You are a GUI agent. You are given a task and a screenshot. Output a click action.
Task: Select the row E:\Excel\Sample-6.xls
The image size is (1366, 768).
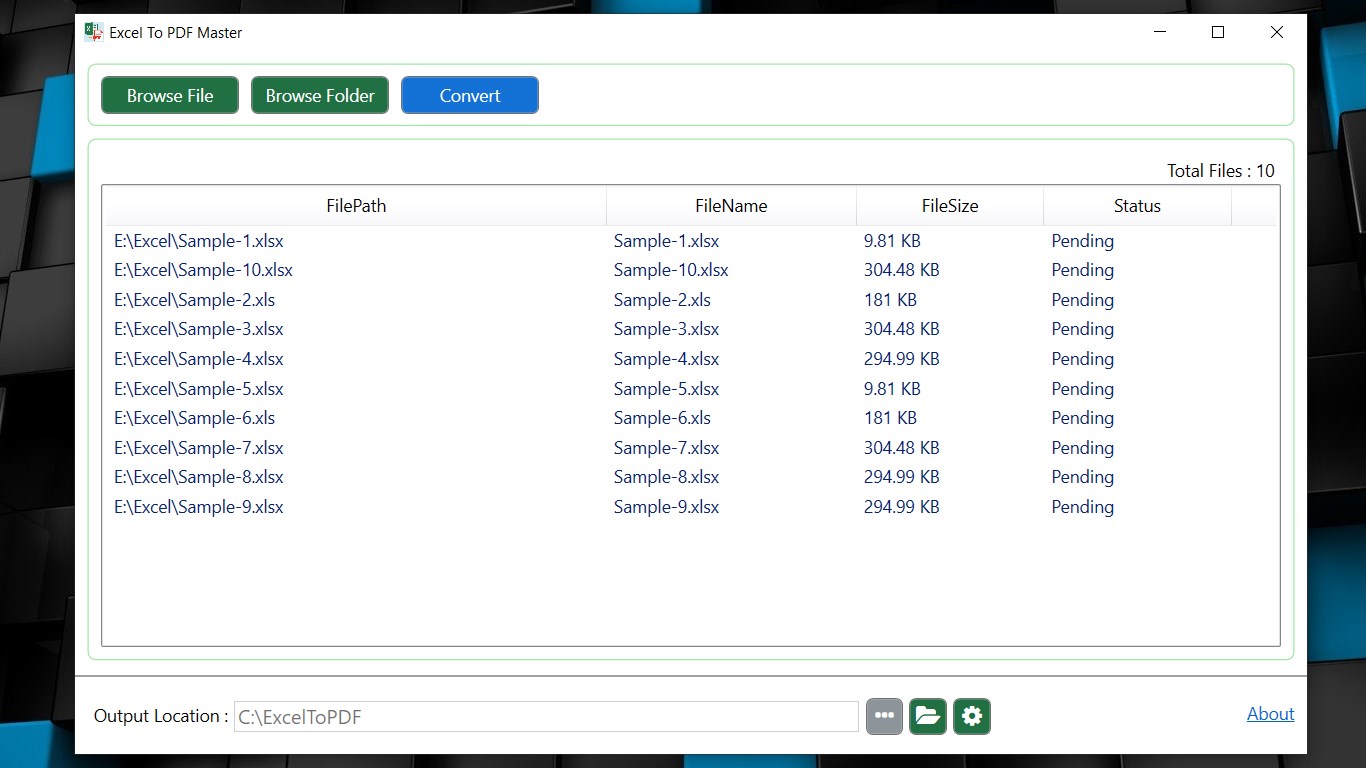[x=691, y=418]
